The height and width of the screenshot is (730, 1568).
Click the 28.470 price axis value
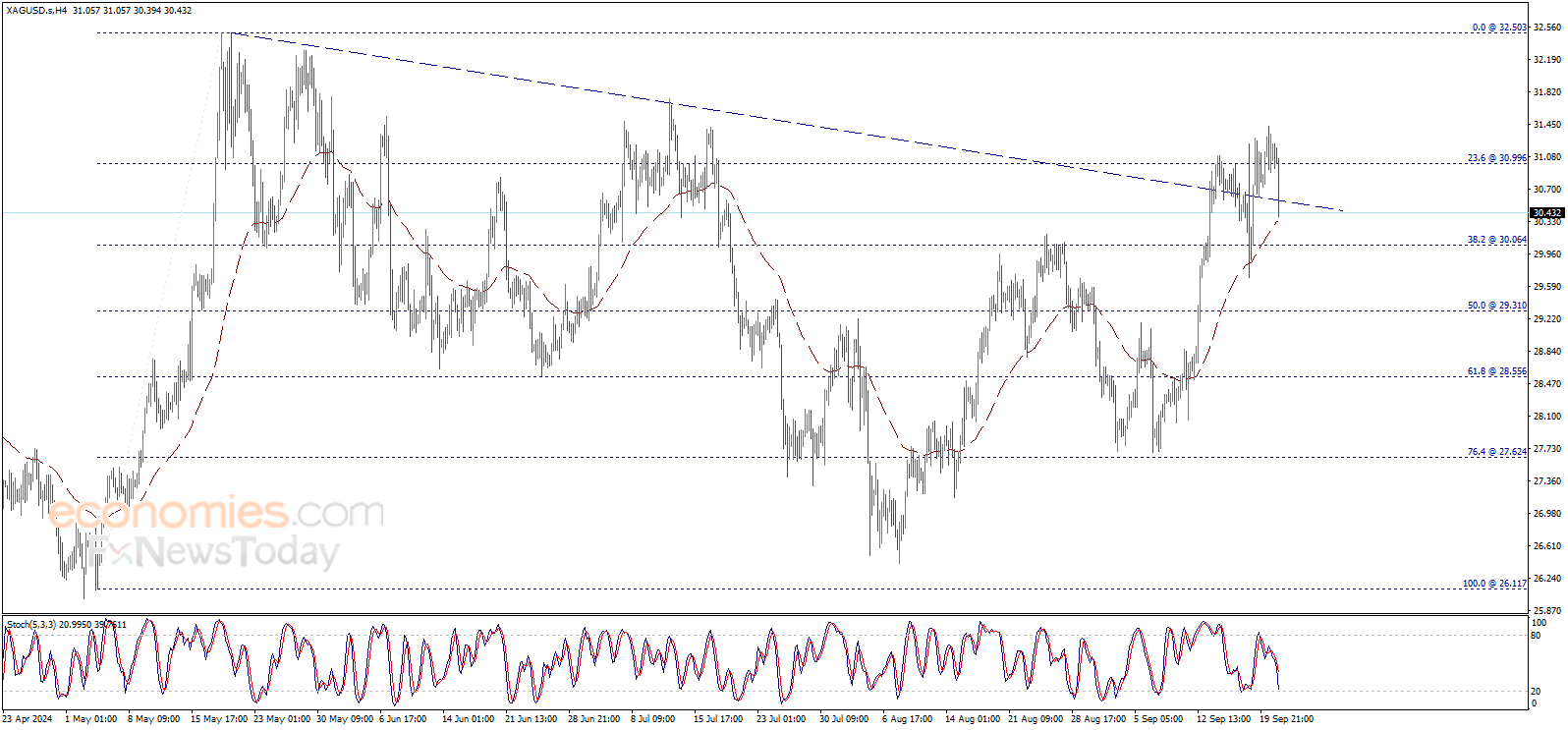1547,384
